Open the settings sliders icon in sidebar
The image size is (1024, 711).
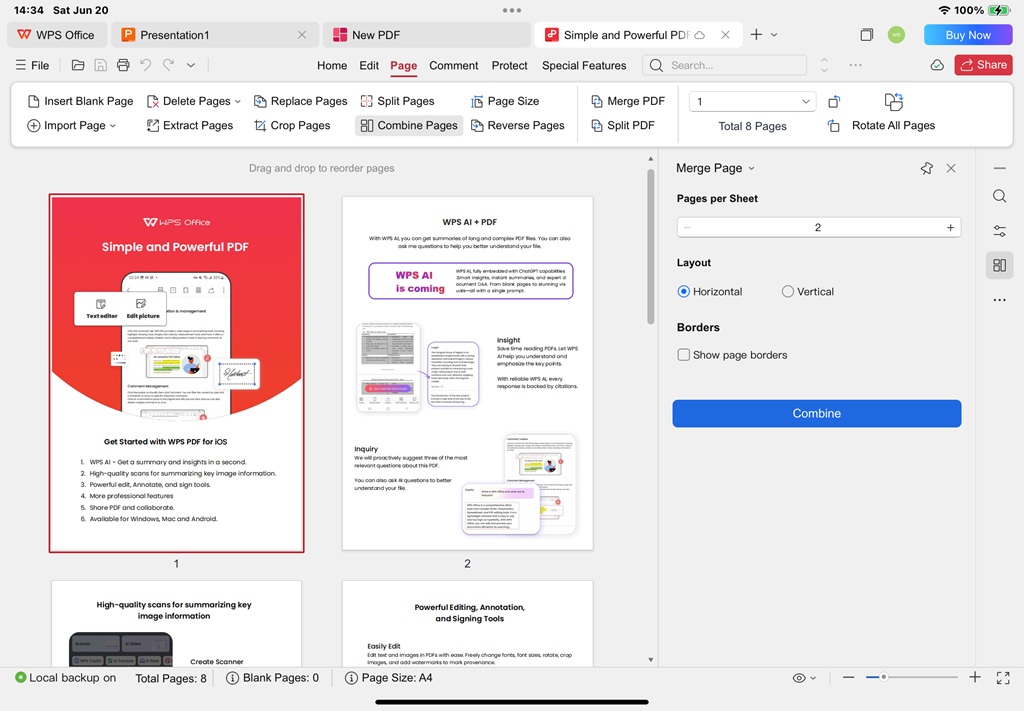[x=999, y=231]
